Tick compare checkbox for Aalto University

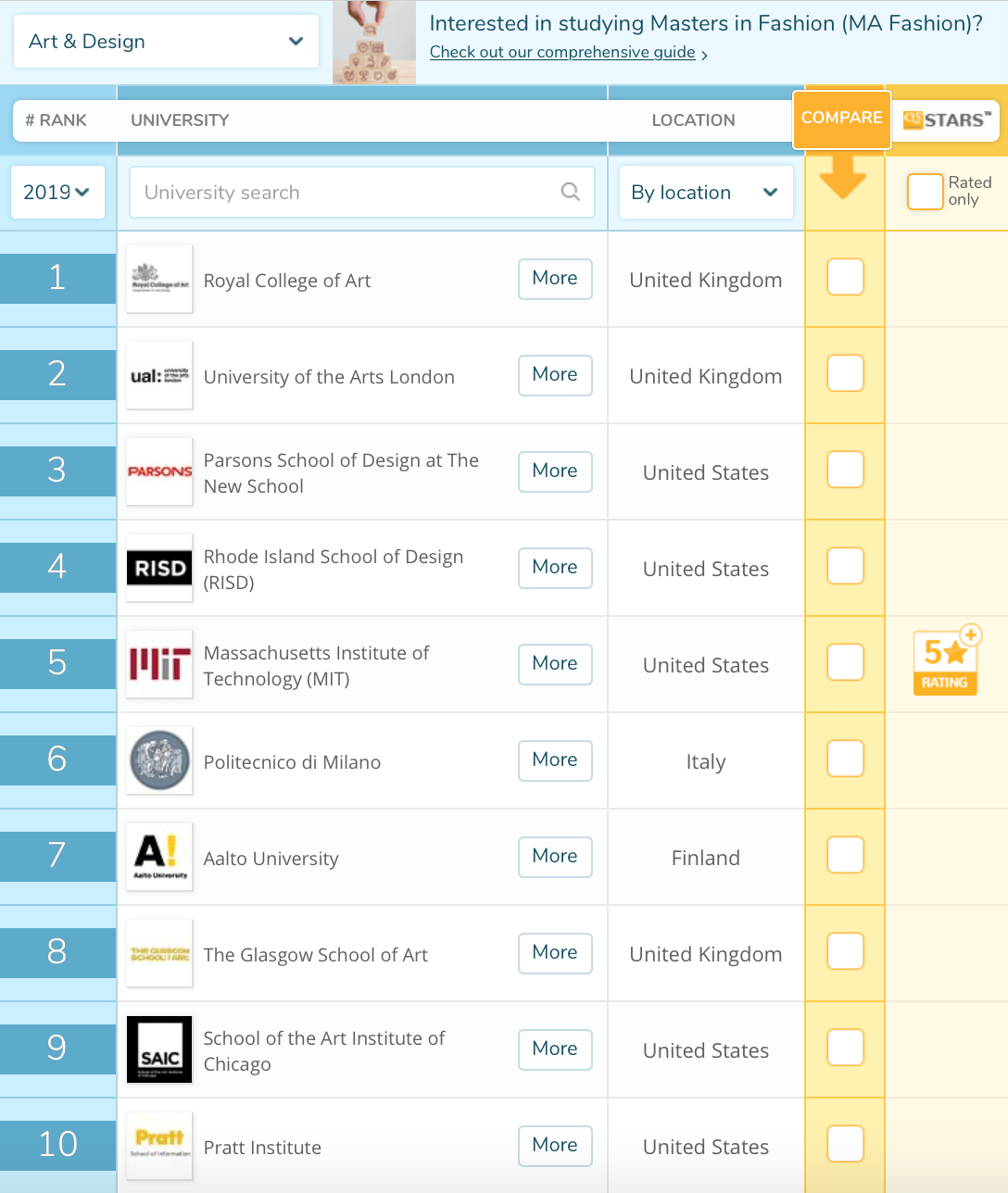click(845, 855)
